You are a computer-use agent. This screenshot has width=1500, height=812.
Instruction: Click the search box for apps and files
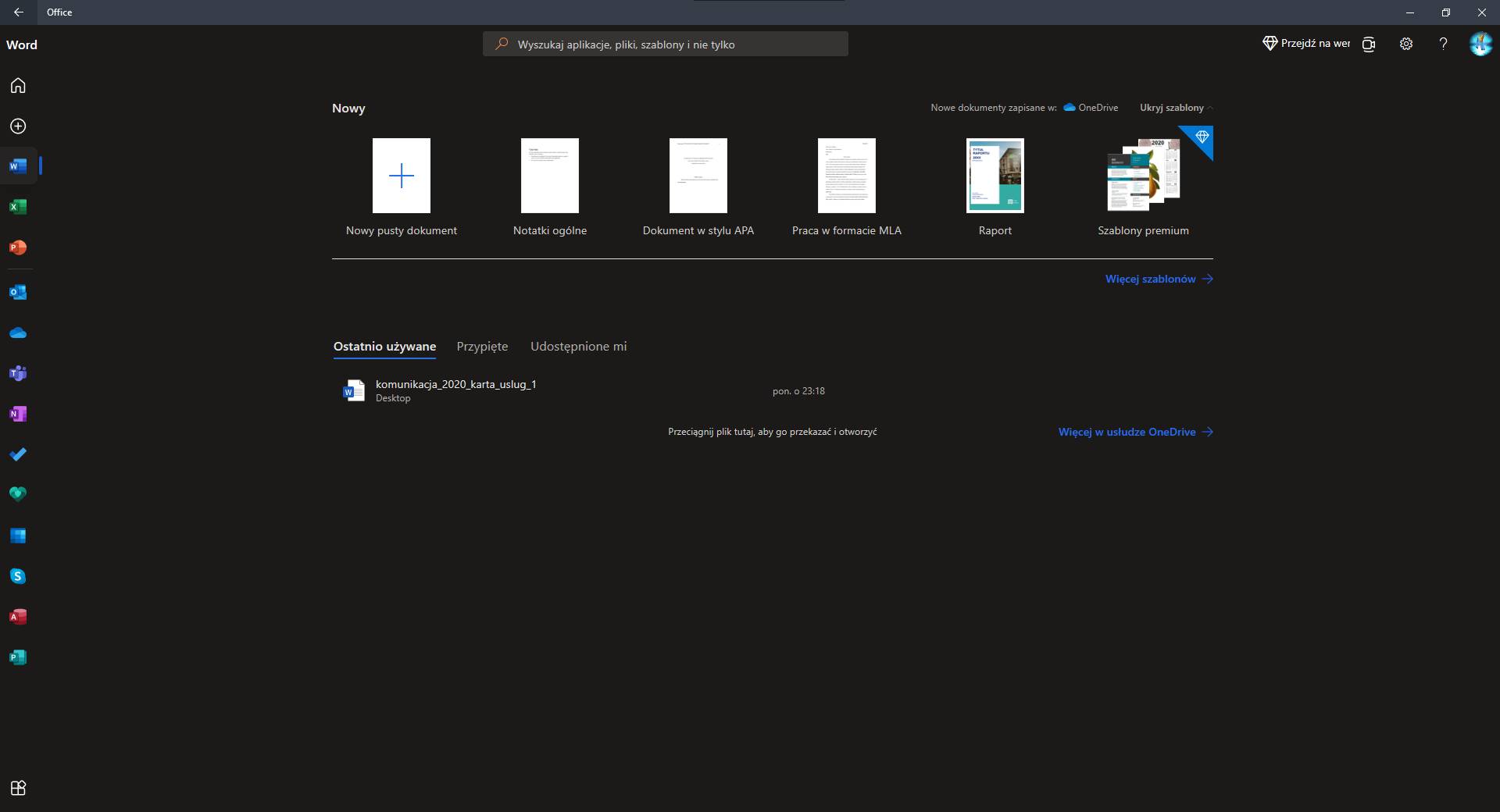coord(666,45)
